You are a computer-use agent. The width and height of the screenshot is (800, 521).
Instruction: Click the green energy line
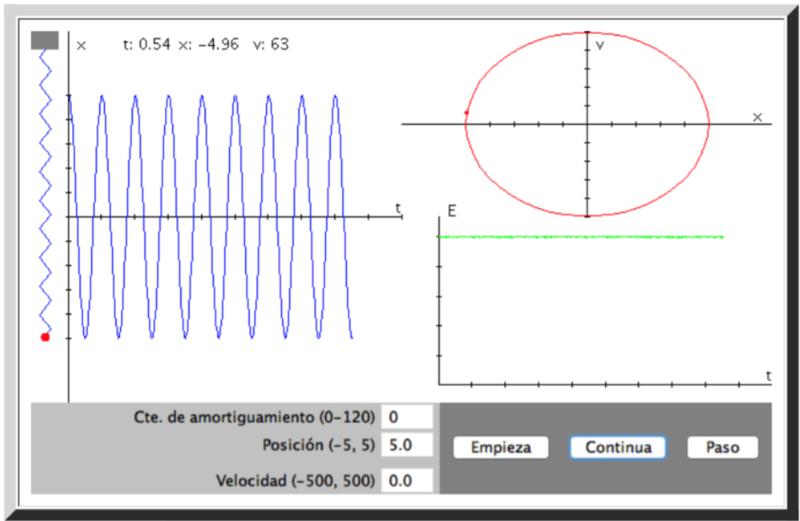point(580,237)
